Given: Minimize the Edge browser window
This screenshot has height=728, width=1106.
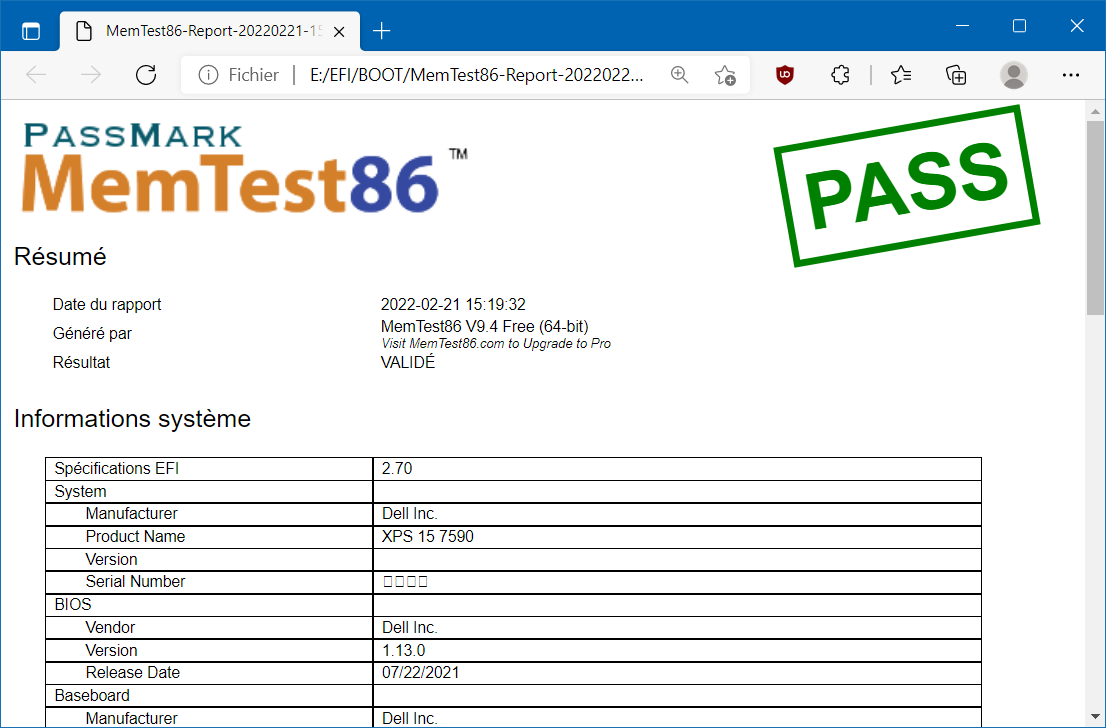Looking at the screenshot, I should point(962,26).
